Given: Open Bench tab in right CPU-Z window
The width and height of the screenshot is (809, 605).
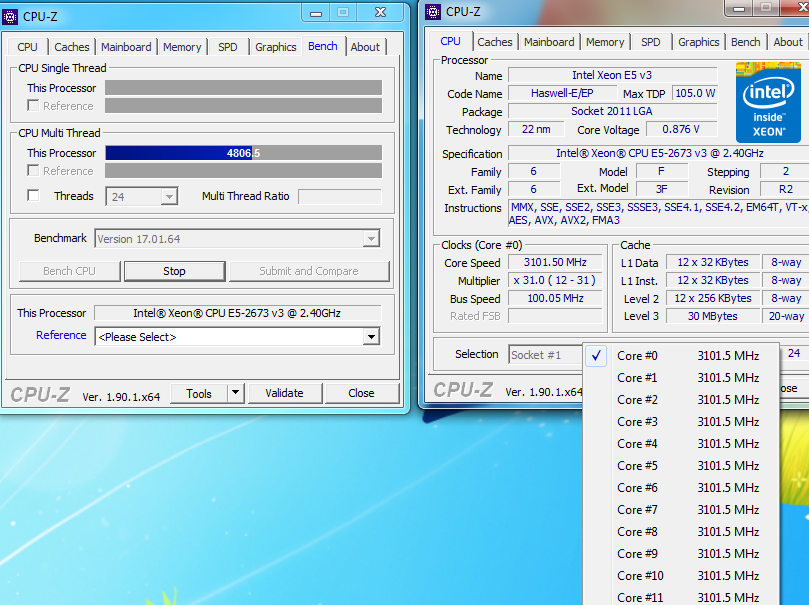Looking at the screenshot, I should 746,42.
